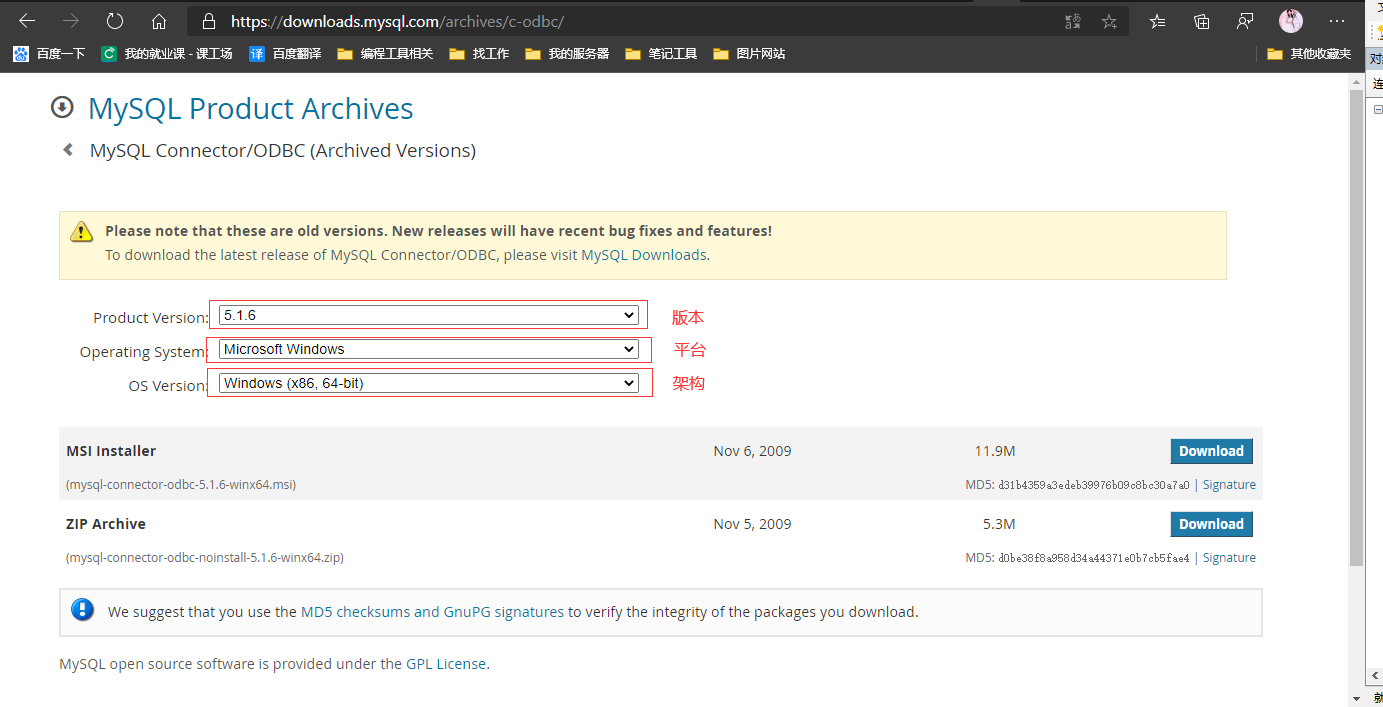The image size is (1383, 707).
Task: Open the browser home page icon
Action: pyautogui.click(x=158, y=21)
